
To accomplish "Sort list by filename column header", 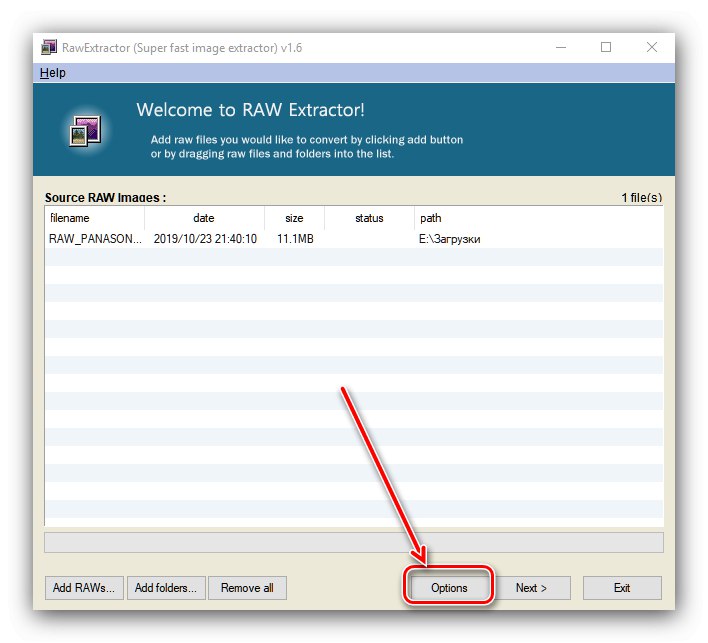I will (94, 218).
